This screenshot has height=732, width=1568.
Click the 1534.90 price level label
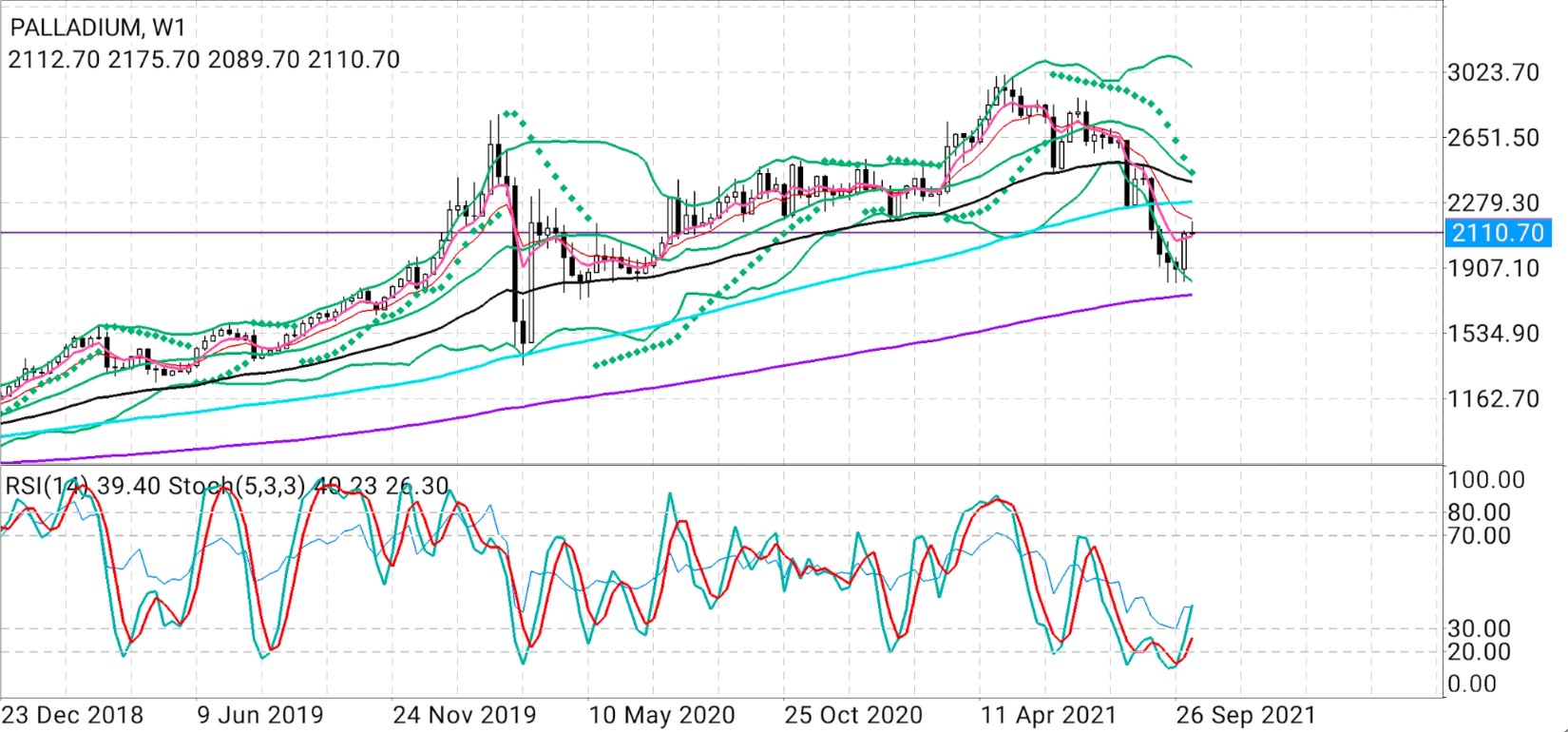(1492, 333)
